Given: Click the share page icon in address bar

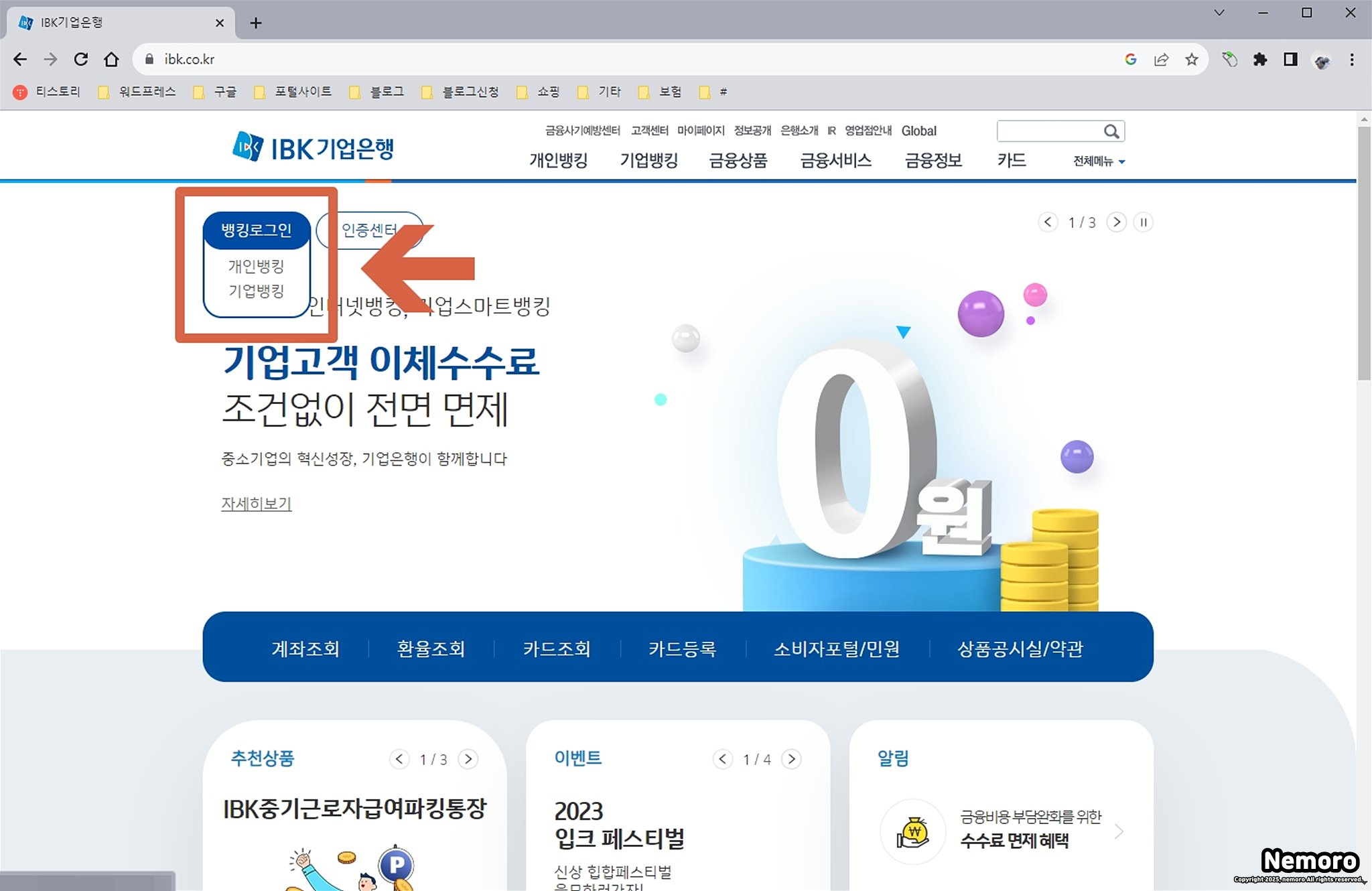Looking at the screenshot, I should pyautogui.click(x=1161, y=60).
